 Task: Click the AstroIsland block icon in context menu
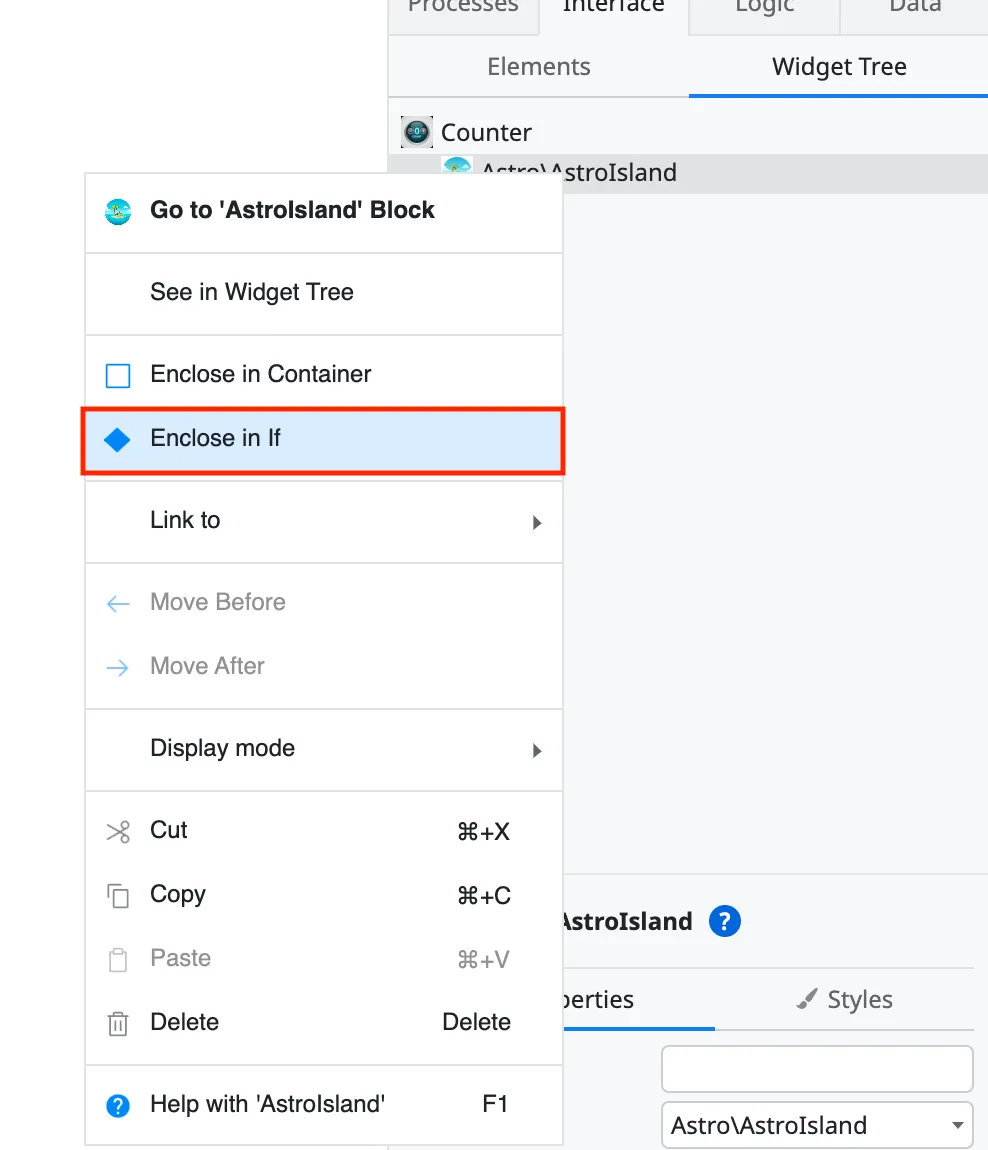point(118,211)
